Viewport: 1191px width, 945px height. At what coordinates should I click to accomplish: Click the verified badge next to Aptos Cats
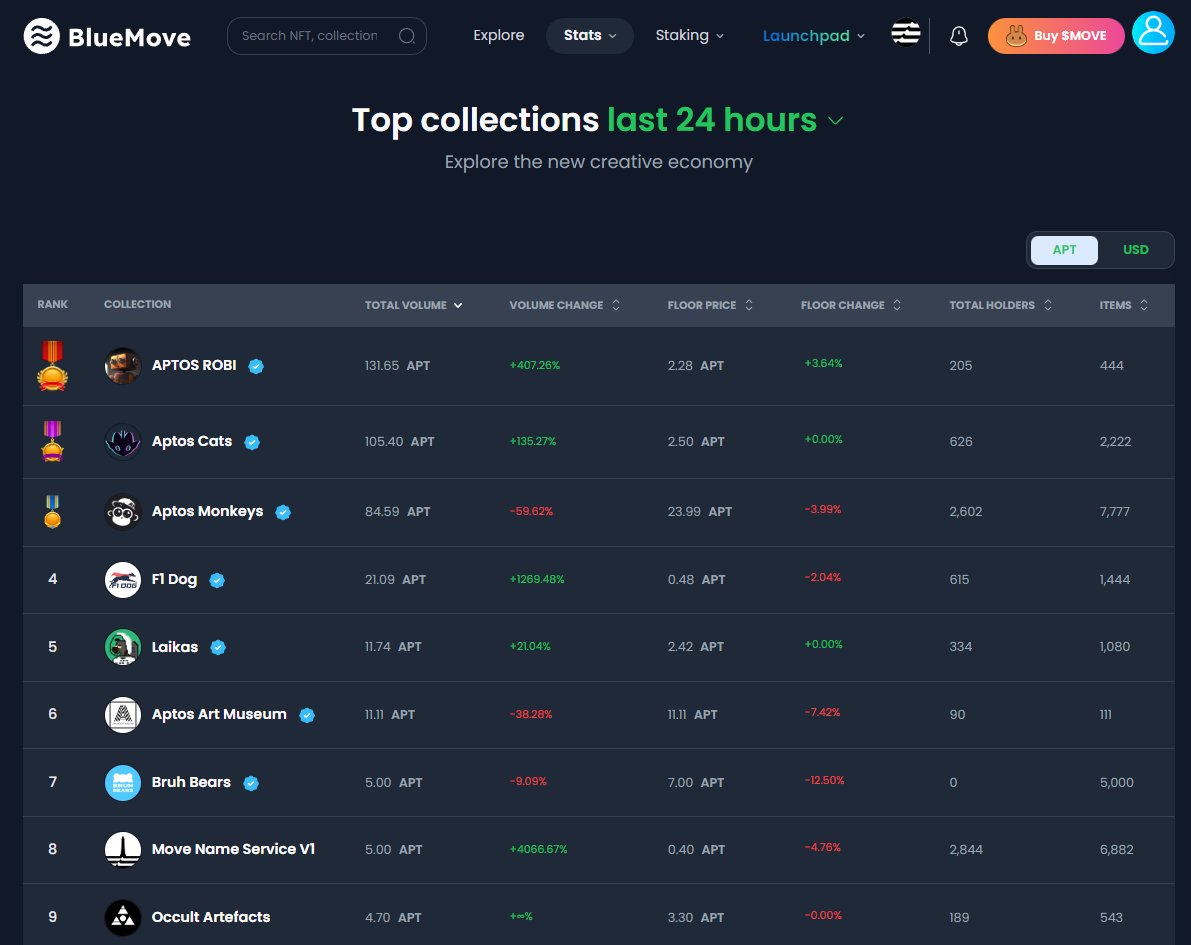(252, 442)
